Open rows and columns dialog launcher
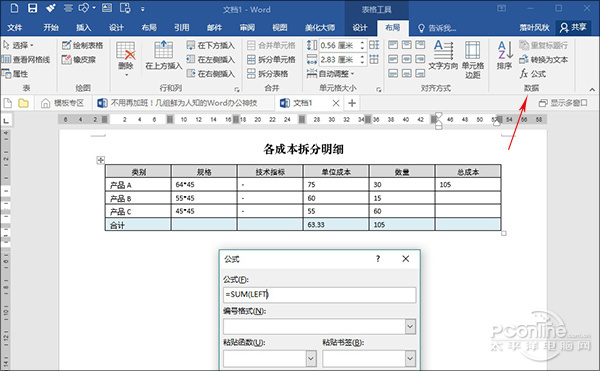Screen dimensions: 600x371 click(237, 89)
